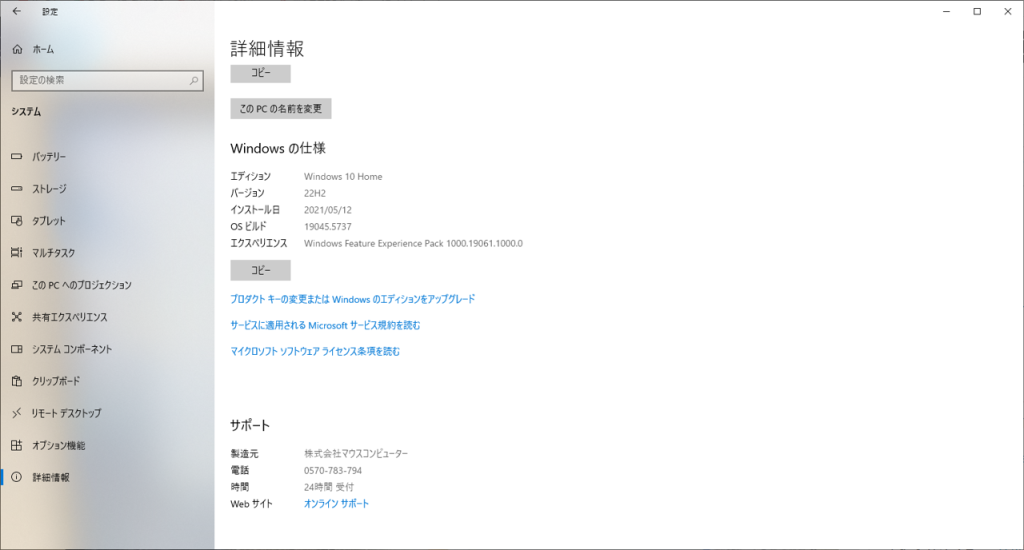Click the マルチタスク multitasking icon
1024x550 pixels.
pos(17,253)
